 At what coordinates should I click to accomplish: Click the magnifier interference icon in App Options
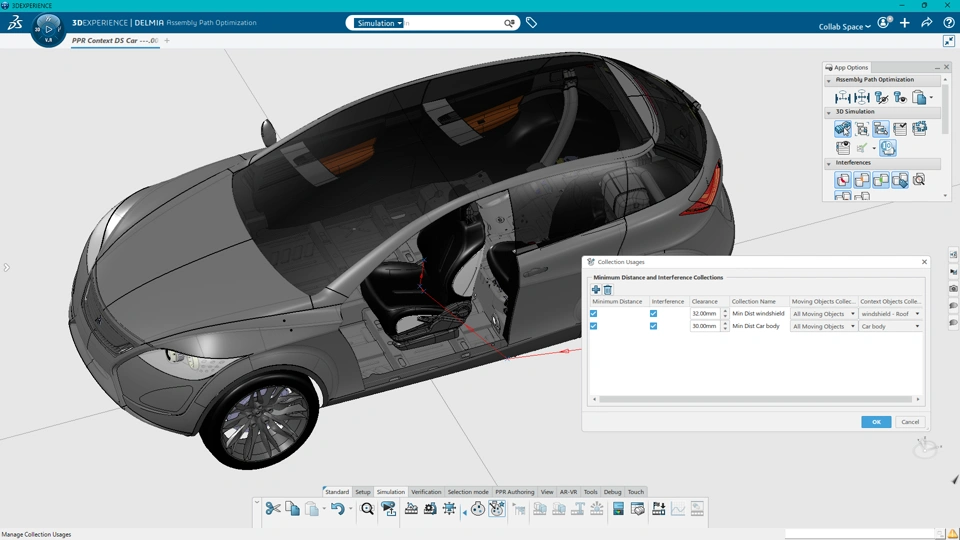click(x=919, y=180)
